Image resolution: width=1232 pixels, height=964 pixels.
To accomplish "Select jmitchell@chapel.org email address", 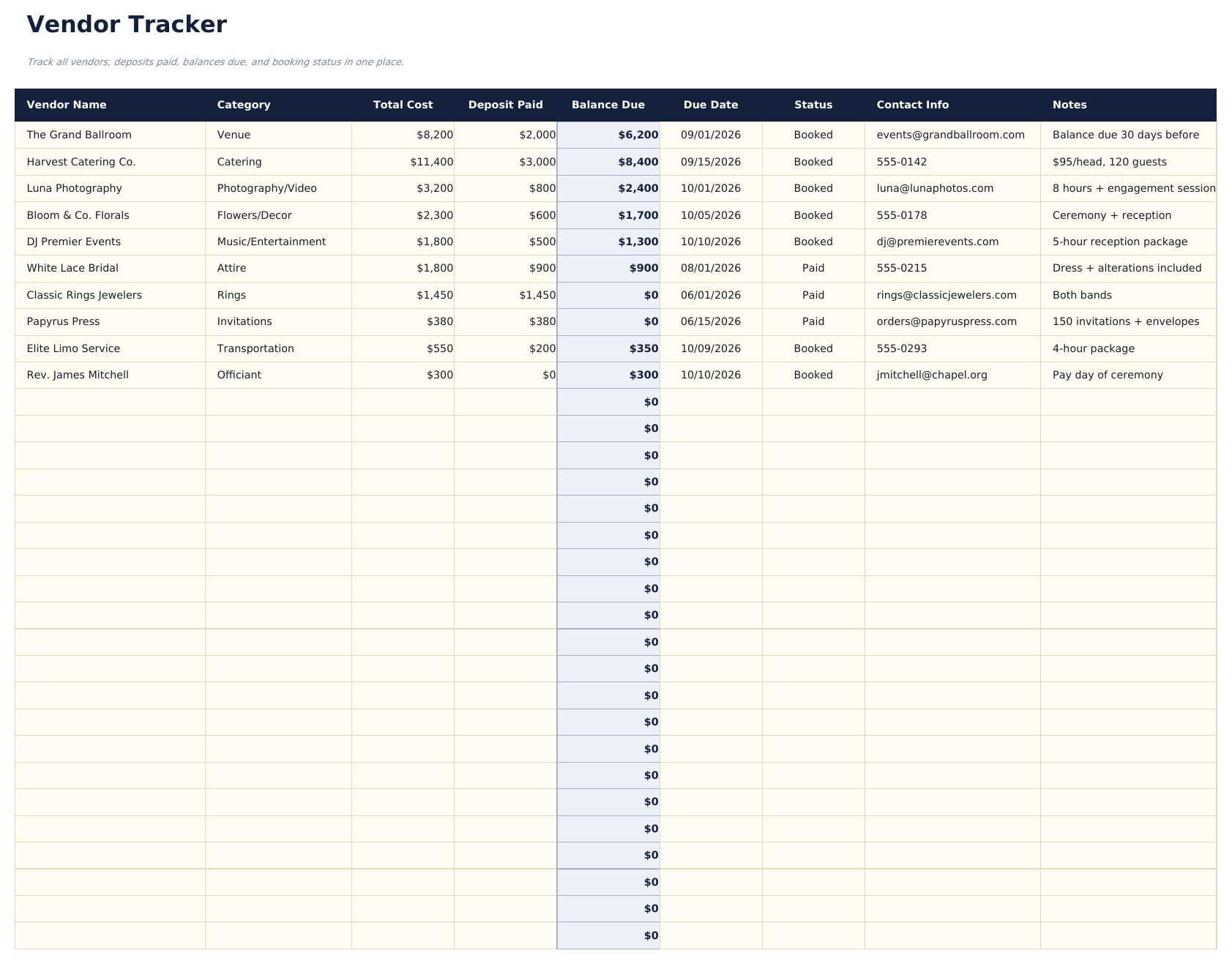I will (930, 375).
